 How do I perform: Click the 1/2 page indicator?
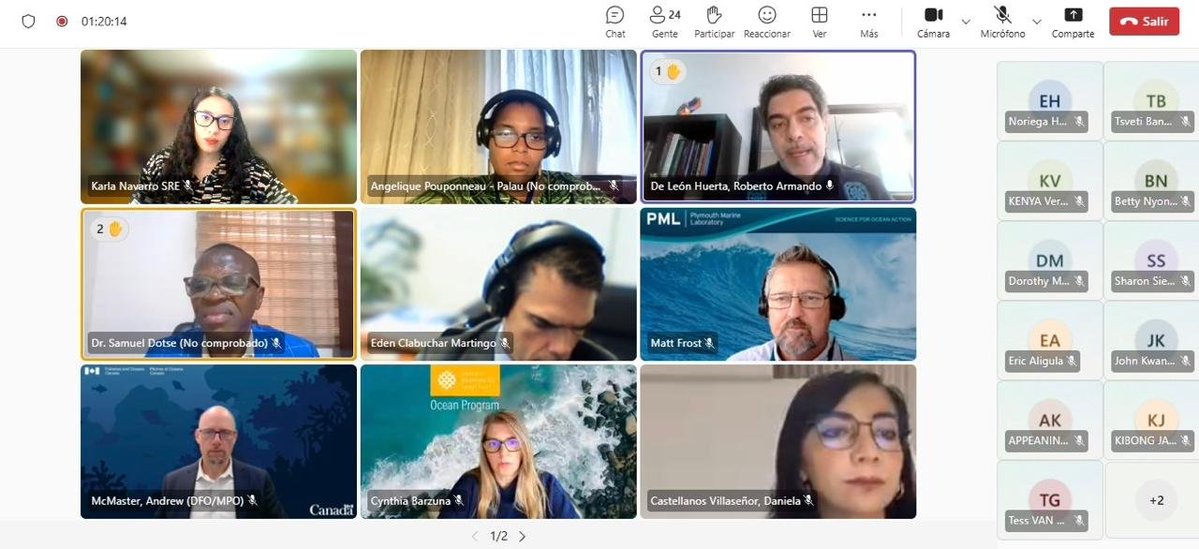[x=499, y=537]
